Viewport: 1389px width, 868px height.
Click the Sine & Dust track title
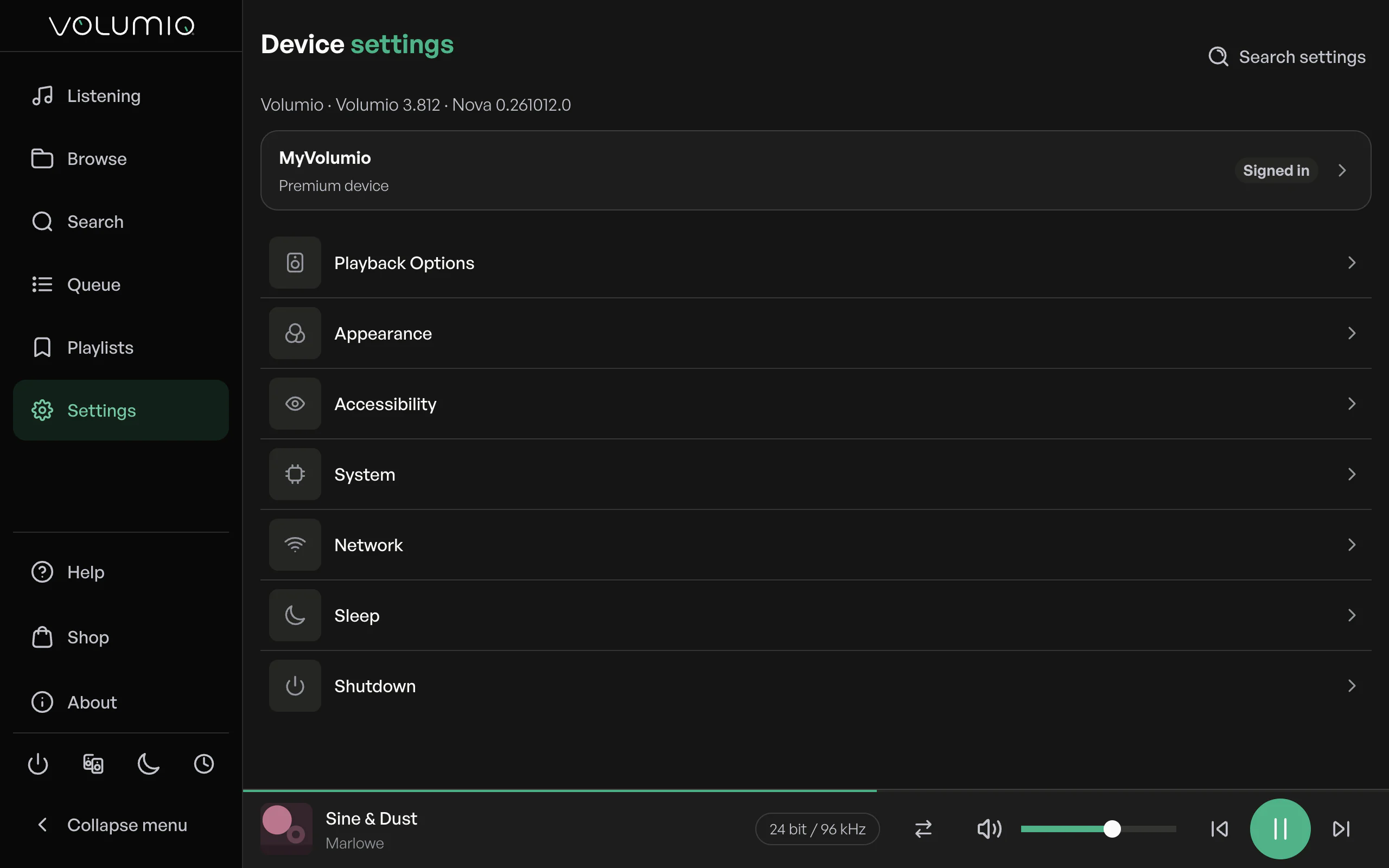tap(371, 819)
